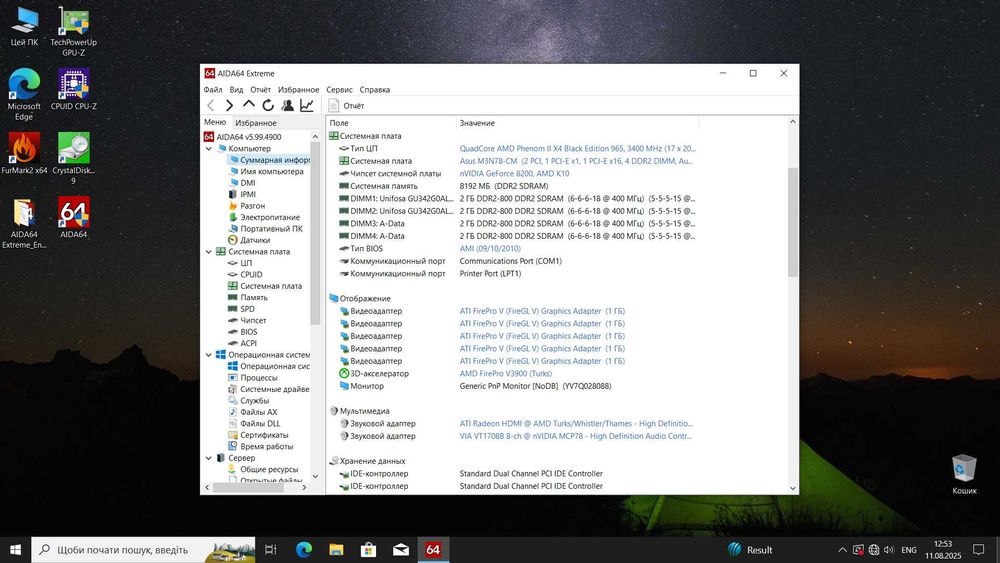Open the Справка menu
The image size is (1000, 563).
[374, 90]
